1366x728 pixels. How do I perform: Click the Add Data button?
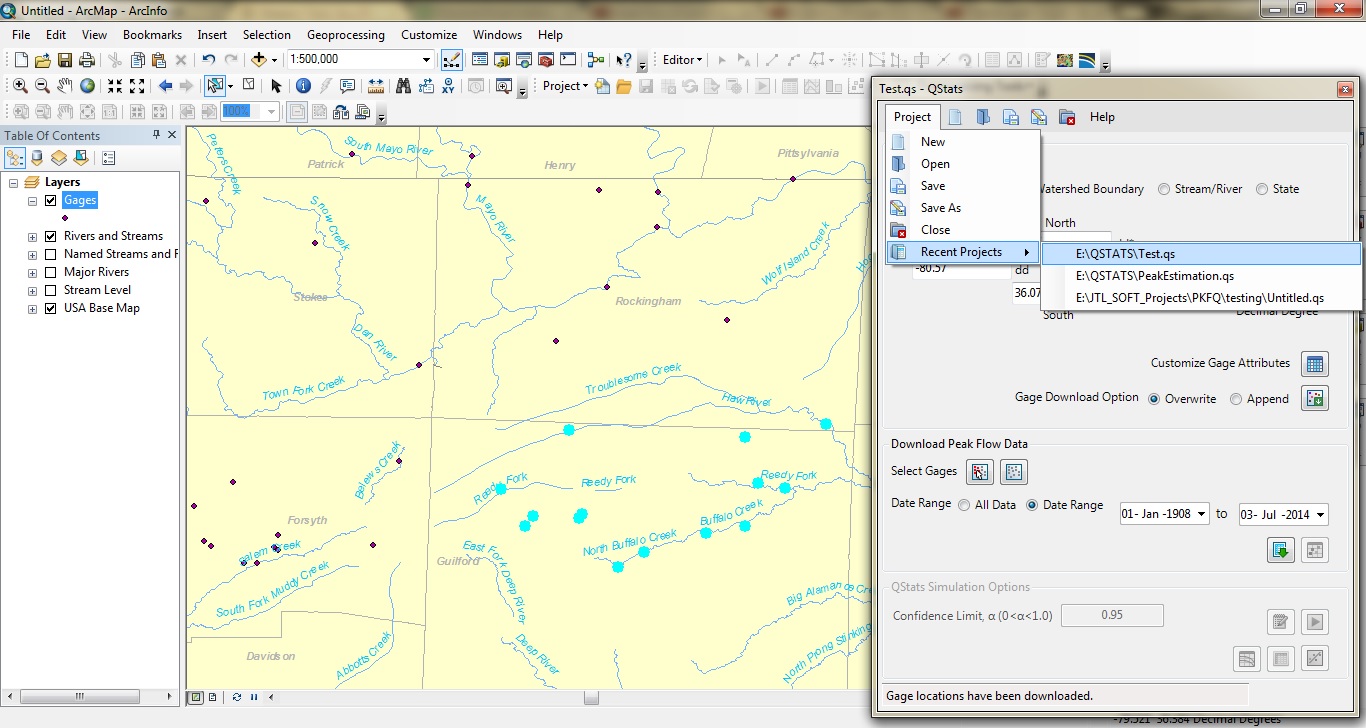260,60
